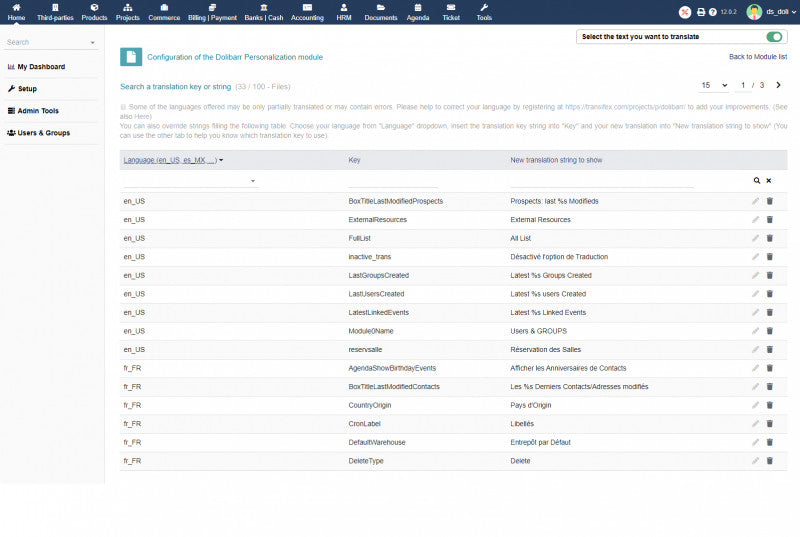Open the help question mark icon

[712, 12]
